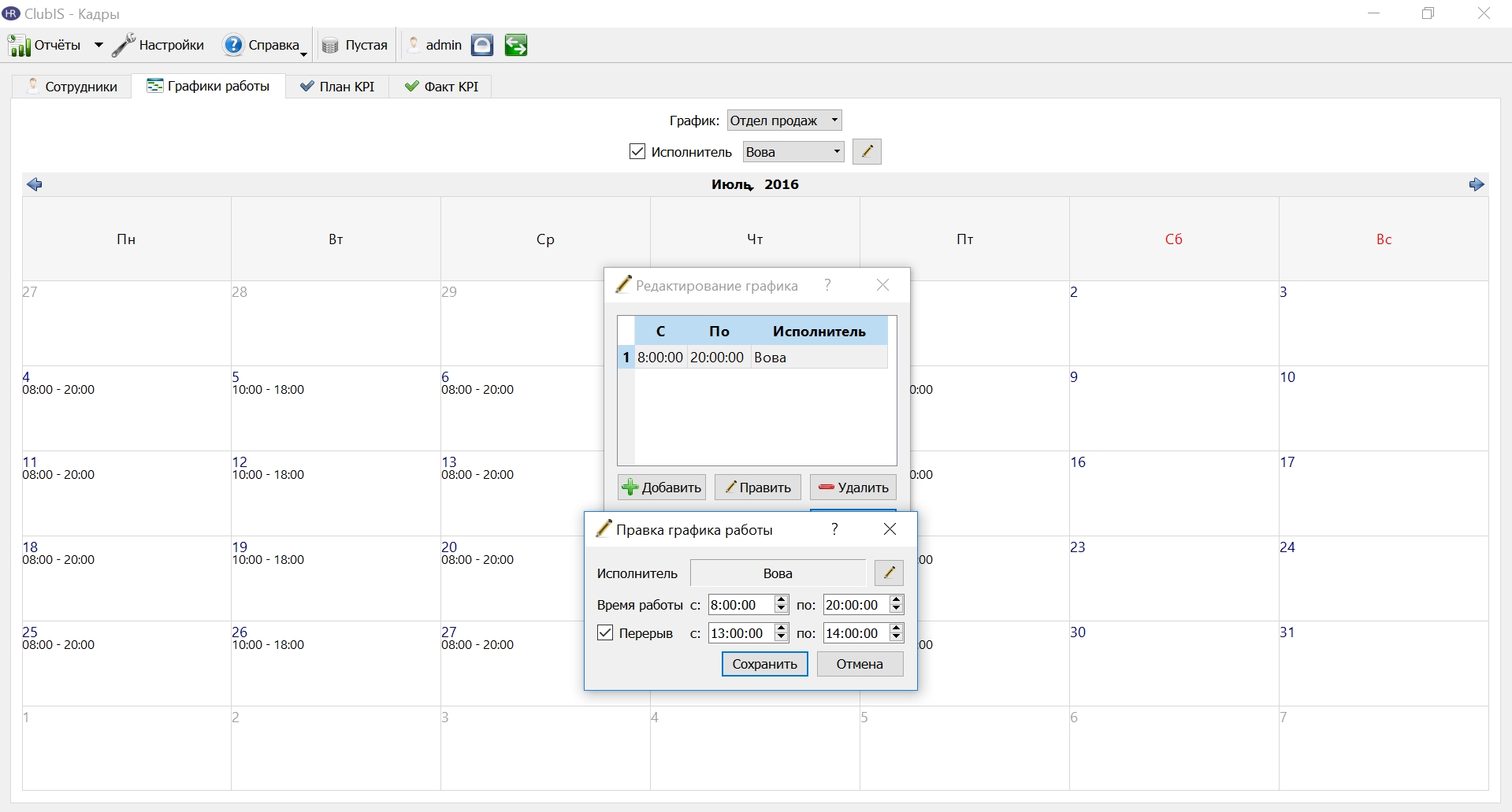Open the Отчёты reports icon
This screenshot has width=1512, height=812.
tap(20, 46)
